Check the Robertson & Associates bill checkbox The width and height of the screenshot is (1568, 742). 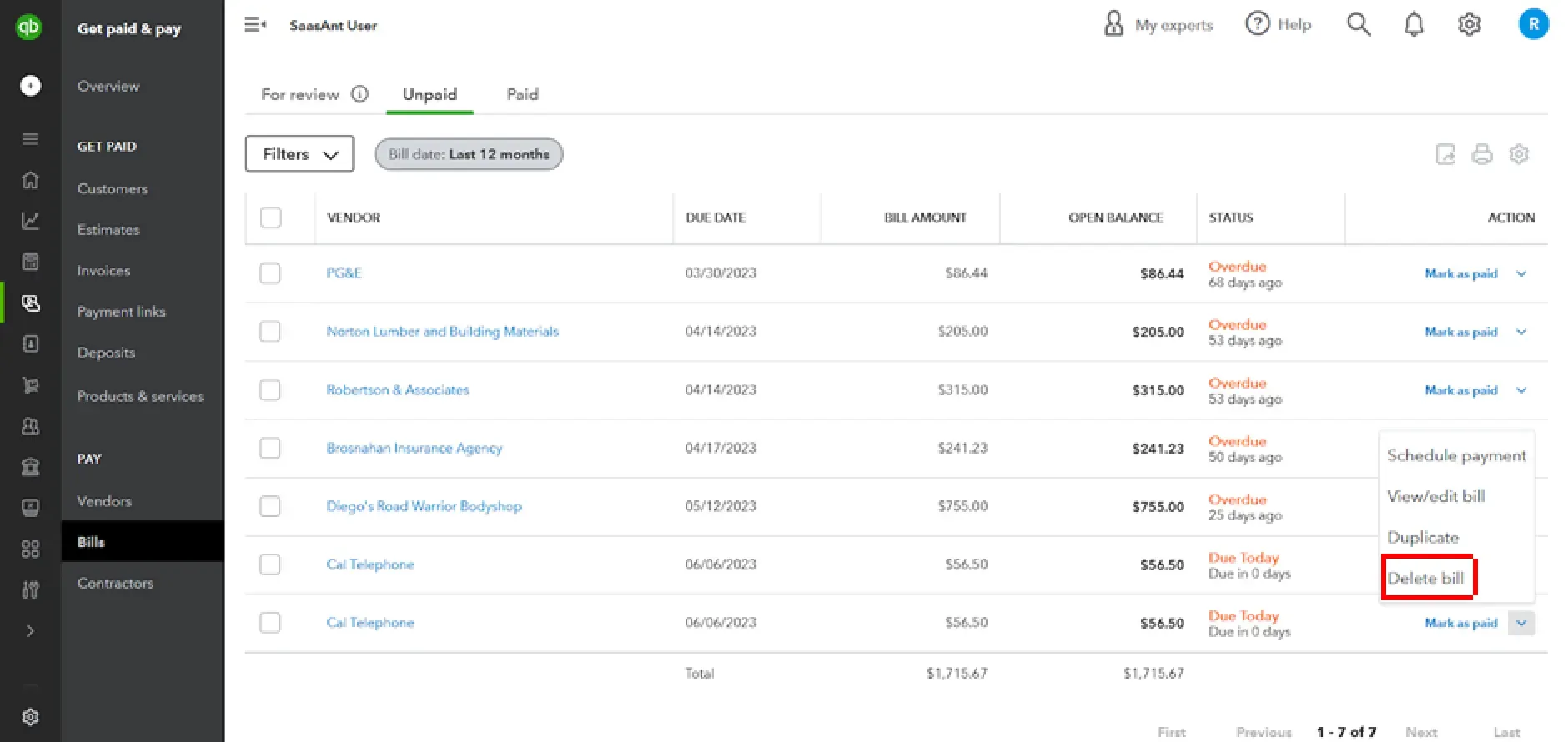270,390
